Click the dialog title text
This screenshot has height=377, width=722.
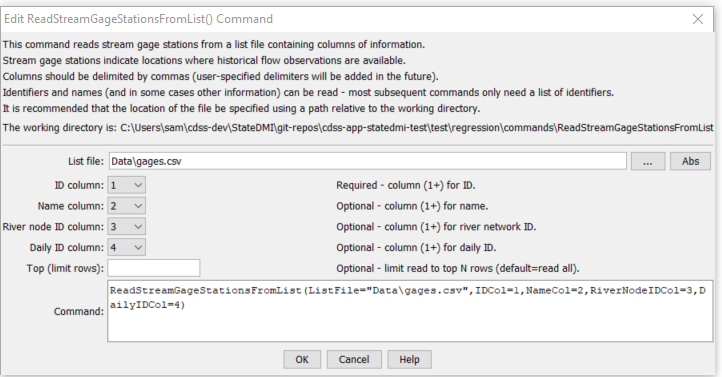[138, 19]
